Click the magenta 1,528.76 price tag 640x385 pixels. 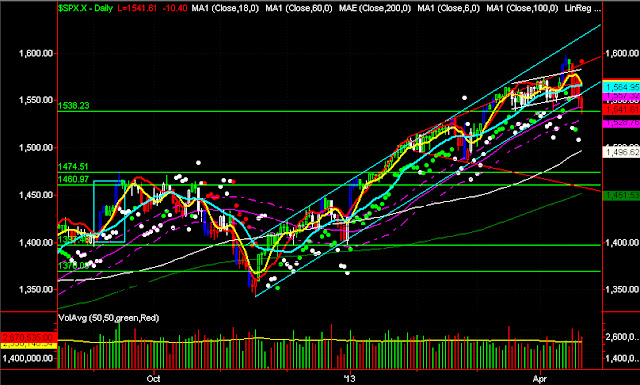pos(621,123)
